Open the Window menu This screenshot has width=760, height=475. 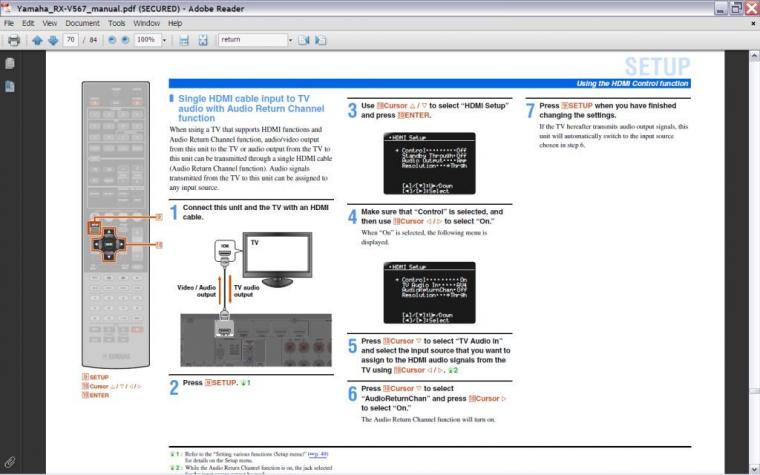tap(146, 23)
